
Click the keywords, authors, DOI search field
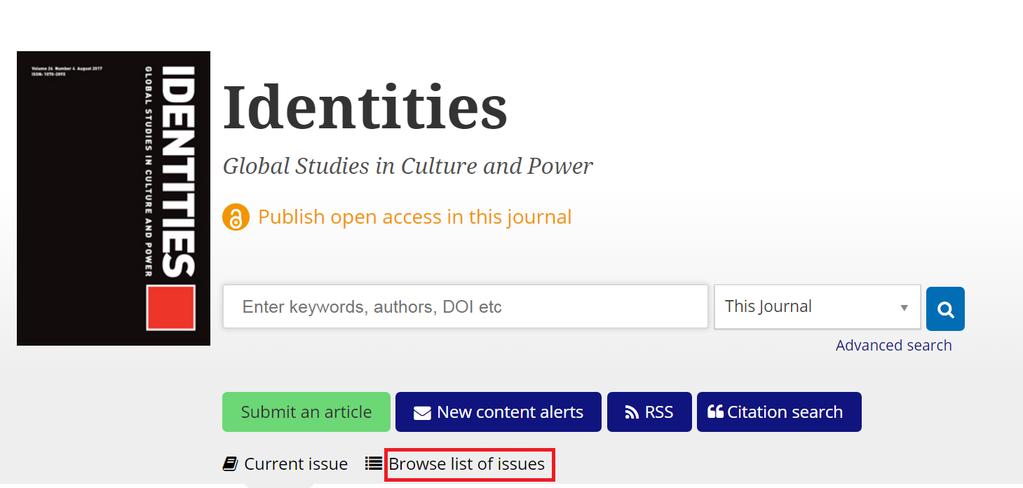[465, 307]
